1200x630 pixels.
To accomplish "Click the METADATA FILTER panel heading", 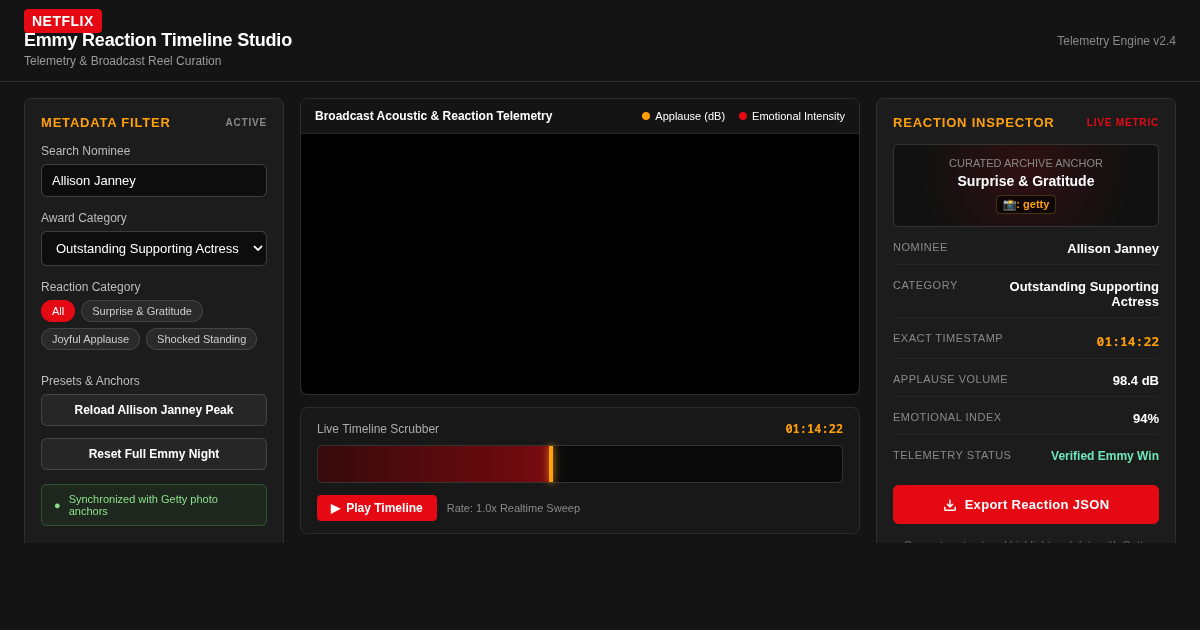I will coord(106,122).
